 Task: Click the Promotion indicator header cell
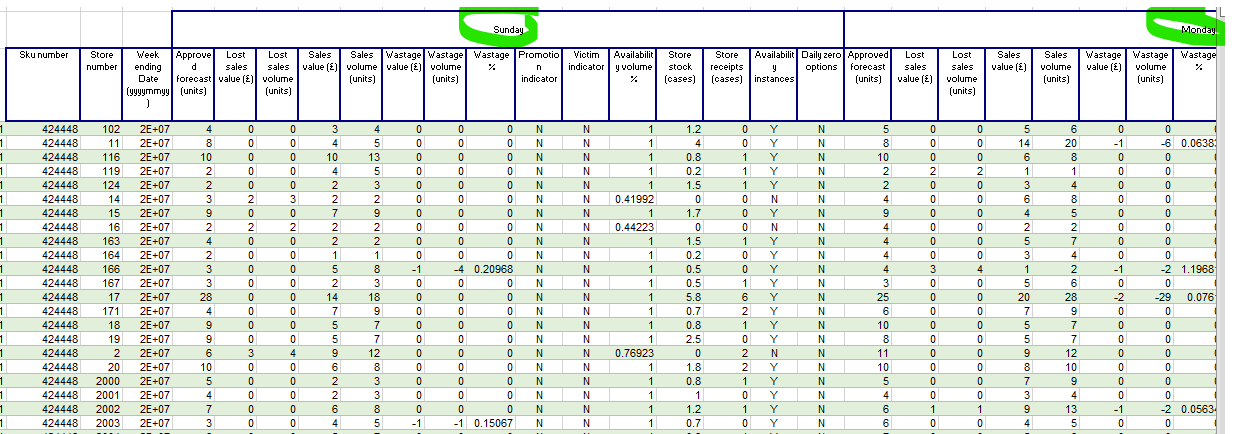point(538,84)
